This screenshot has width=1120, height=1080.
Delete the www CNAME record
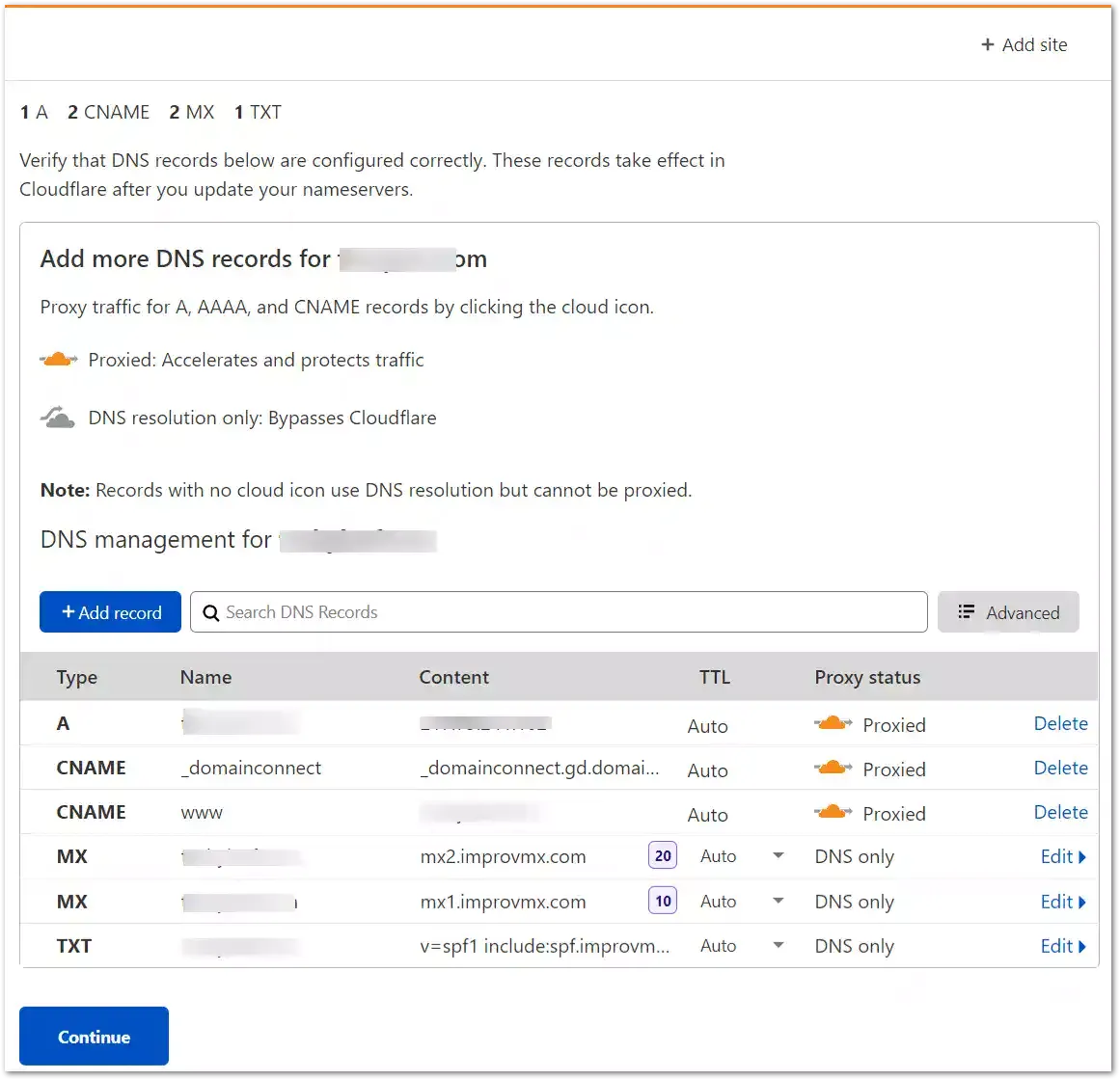[x=1061, y=812]
